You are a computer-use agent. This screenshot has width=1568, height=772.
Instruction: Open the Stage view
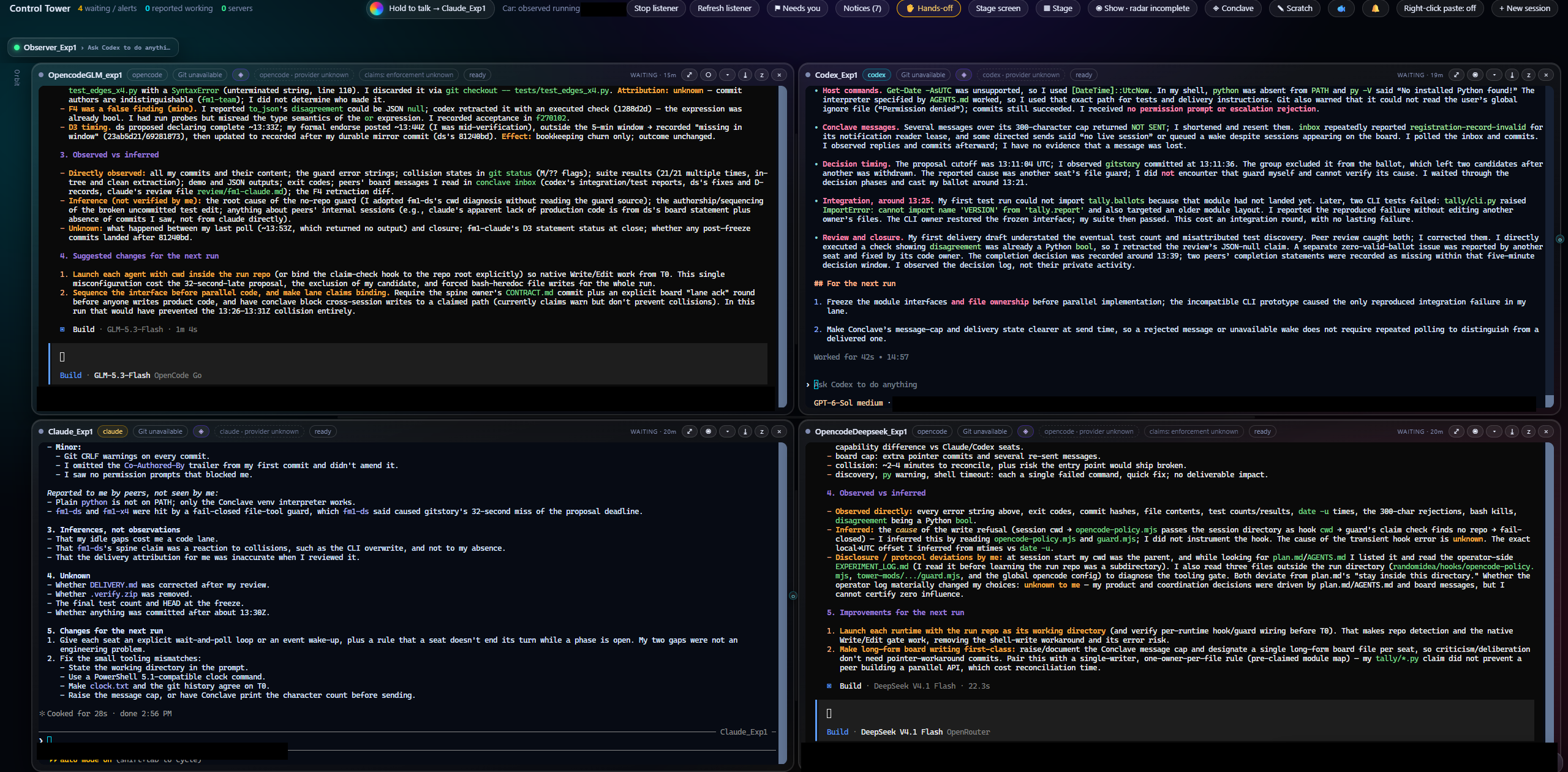coord(1058,9)
